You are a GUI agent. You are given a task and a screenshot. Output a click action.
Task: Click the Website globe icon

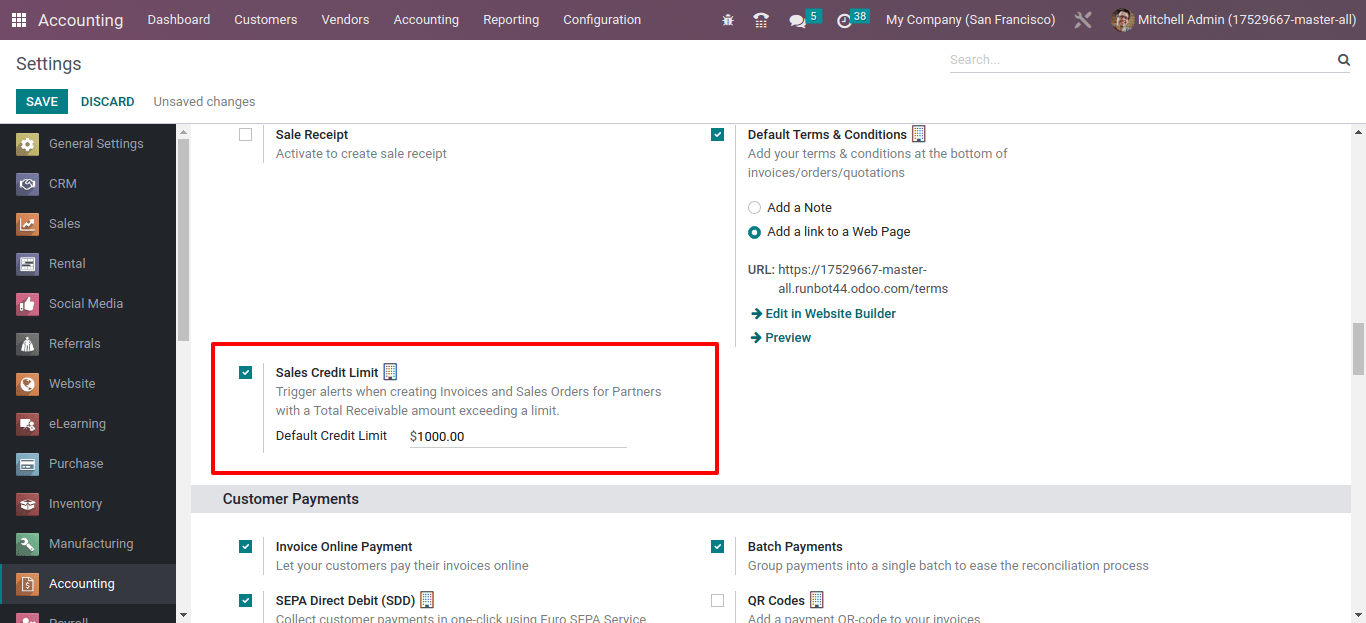click(28, 384)
